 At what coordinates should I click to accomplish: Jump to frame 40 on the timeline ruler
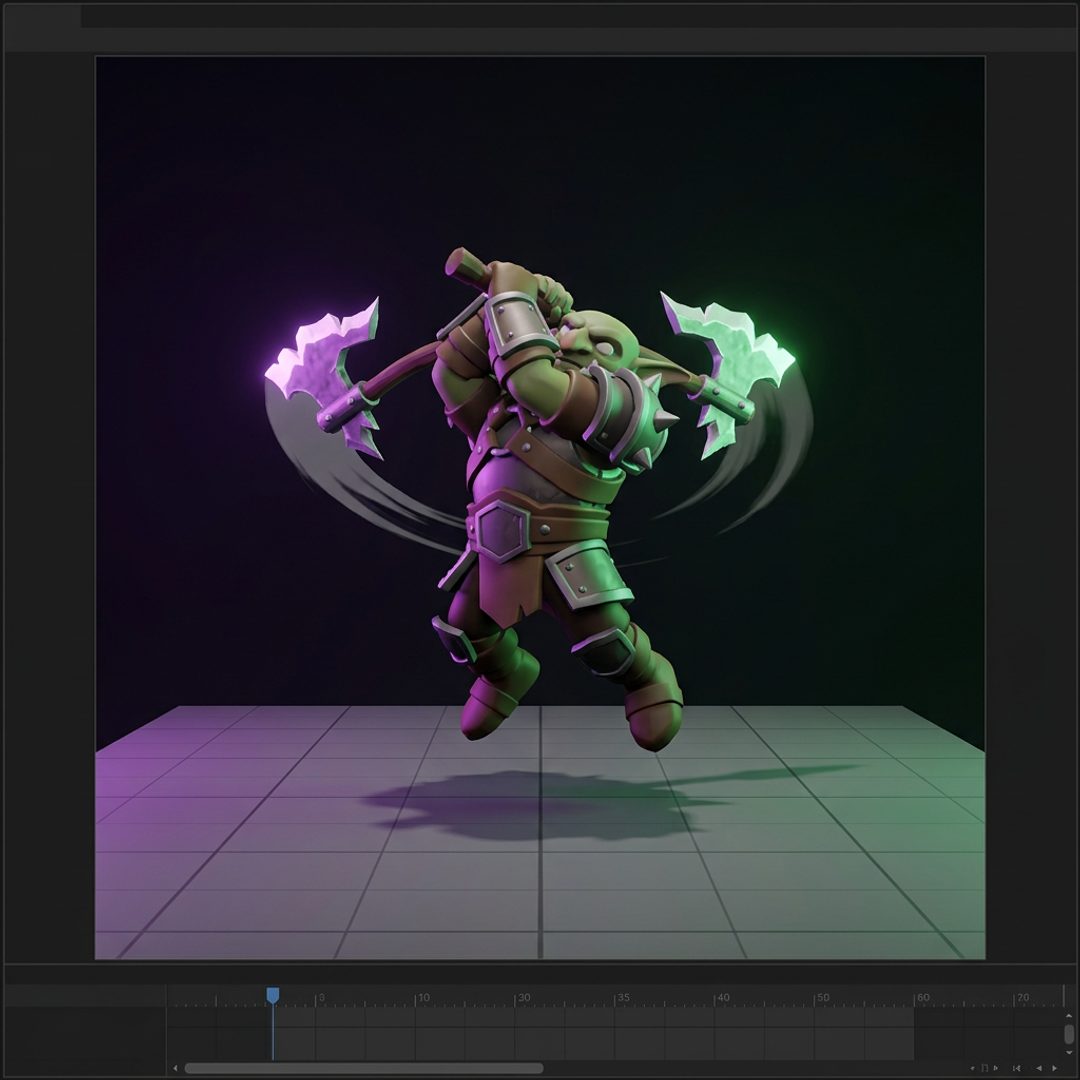tap(723, 997)
